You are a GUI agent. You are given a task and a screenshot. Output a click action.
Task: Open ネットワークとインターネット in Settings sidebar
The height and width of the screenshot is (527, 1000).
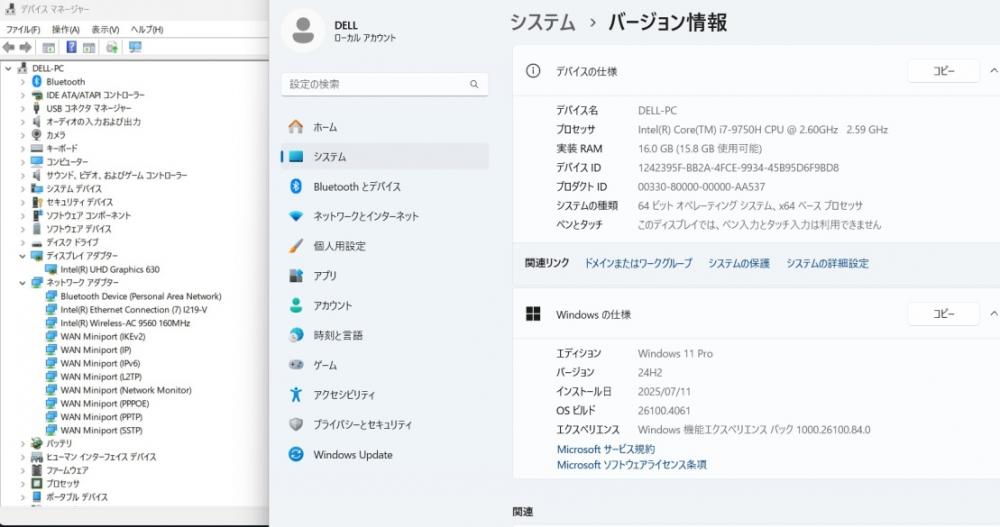[385, 216]
